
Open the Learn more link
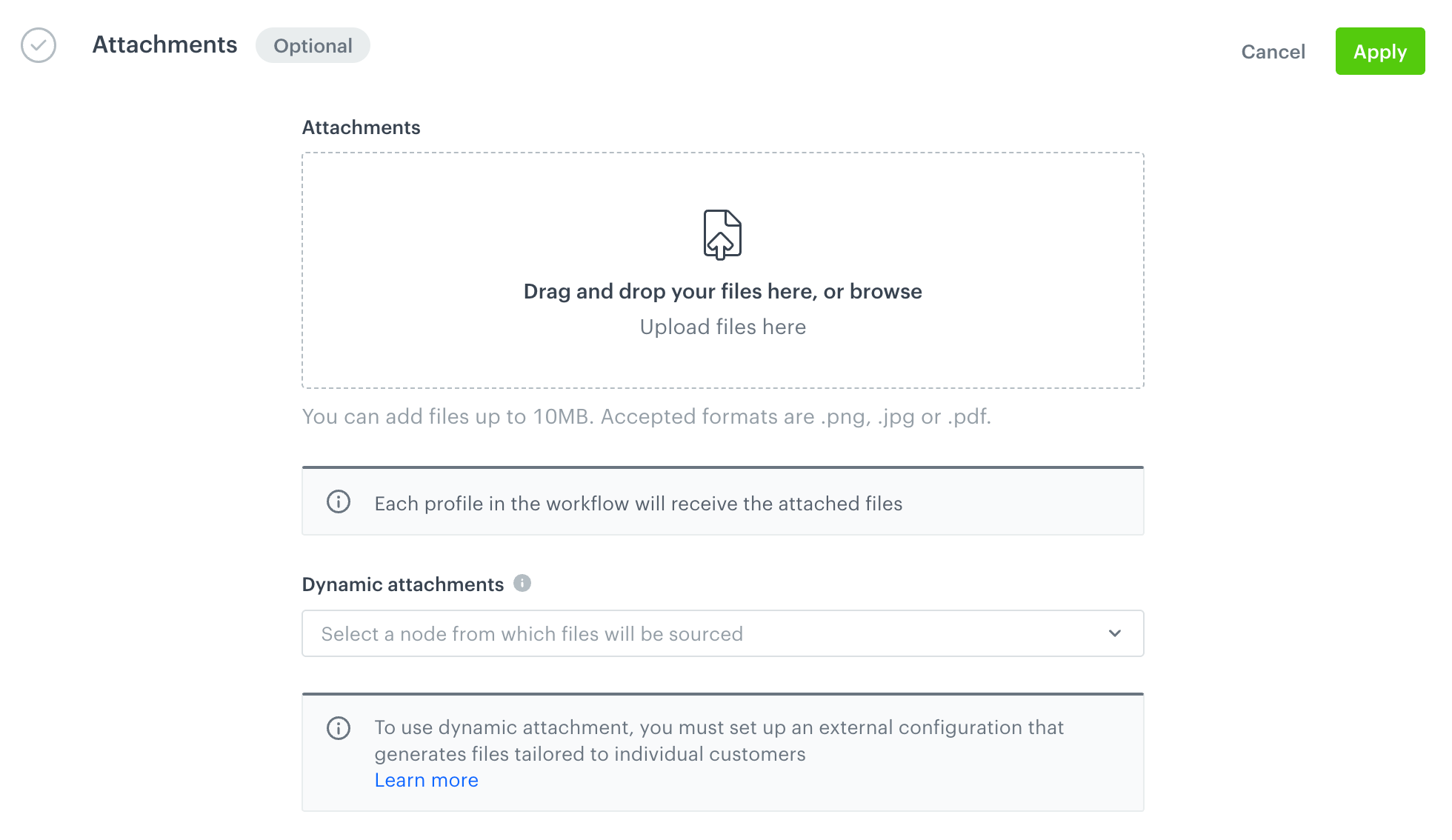click(x=426, y=780)
